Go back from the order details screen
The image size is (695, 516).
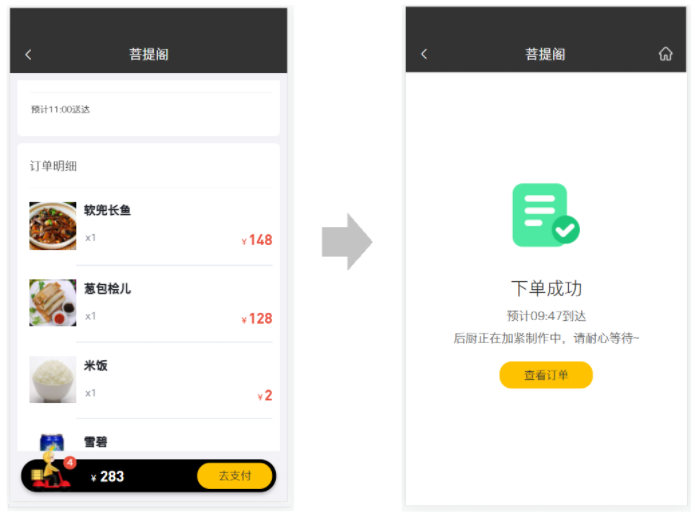(28, 55)
